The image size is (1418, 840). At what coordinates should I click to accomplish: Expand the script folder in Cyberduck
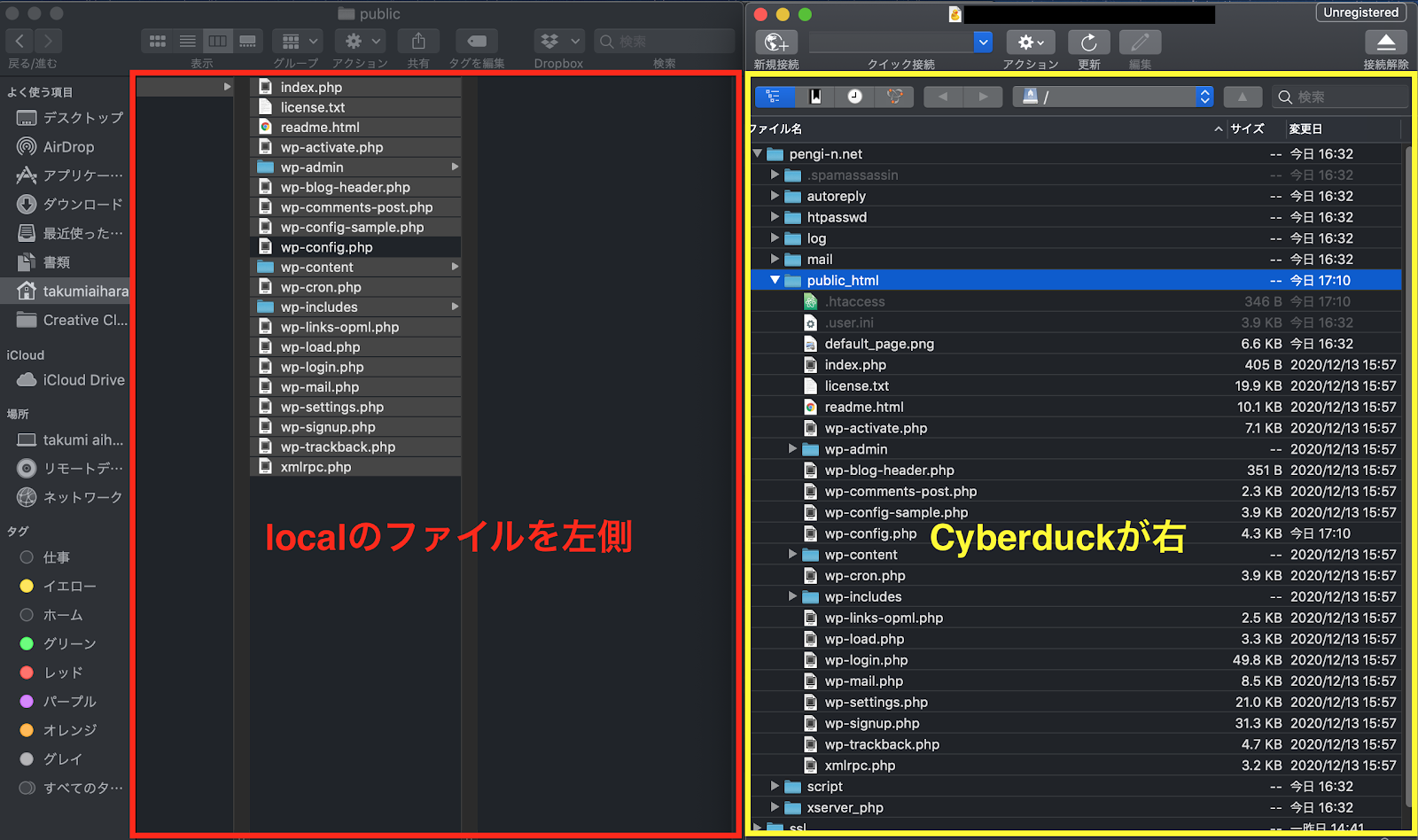click(x=775, y=786)
